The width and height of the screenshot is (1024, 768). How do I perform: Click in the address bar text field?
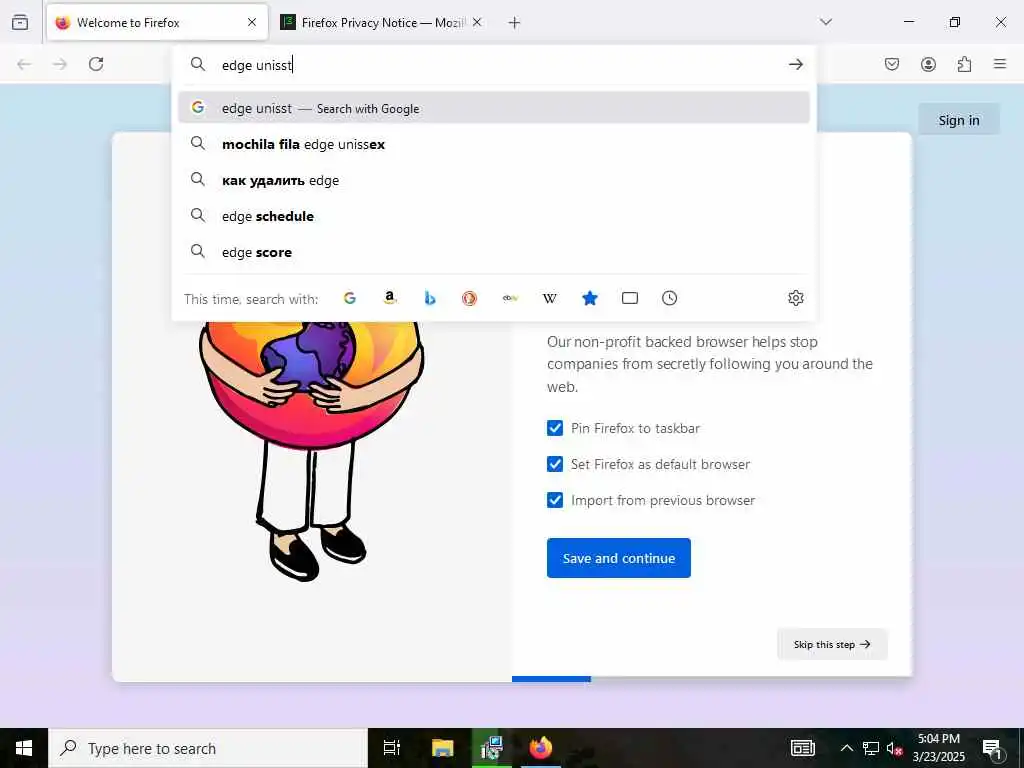pyautogui.click(x=496, y=65)
